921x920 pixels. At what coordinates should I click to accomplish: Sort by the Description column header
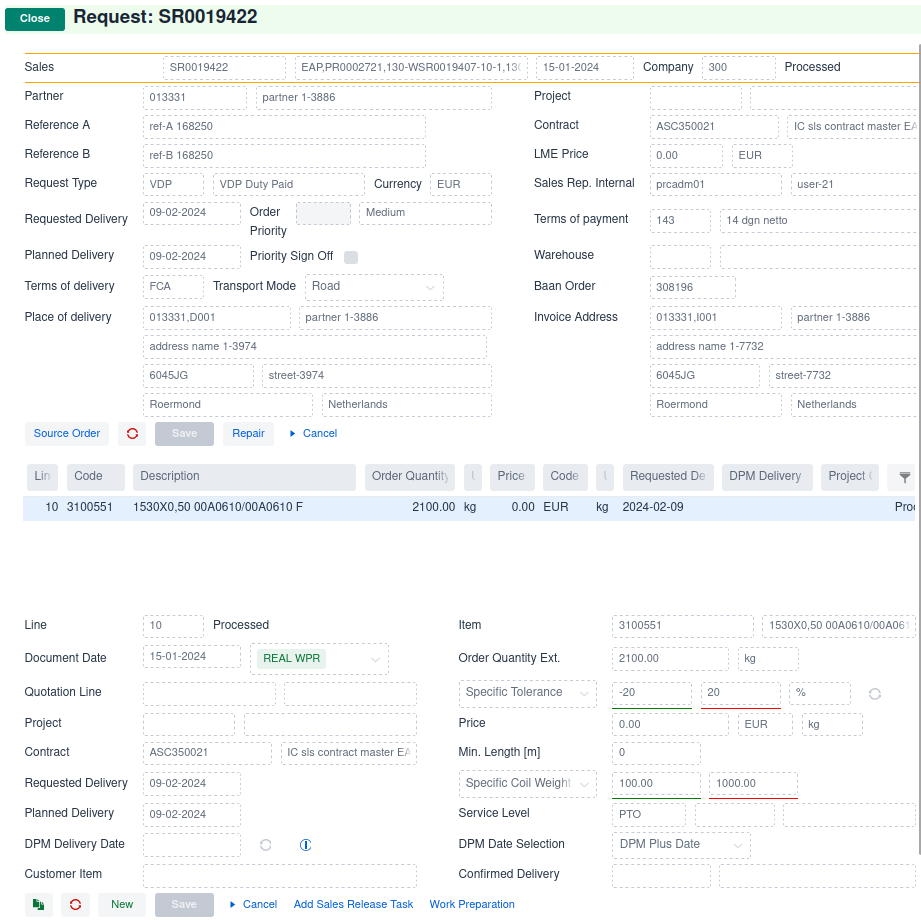(x=244, y=476)
